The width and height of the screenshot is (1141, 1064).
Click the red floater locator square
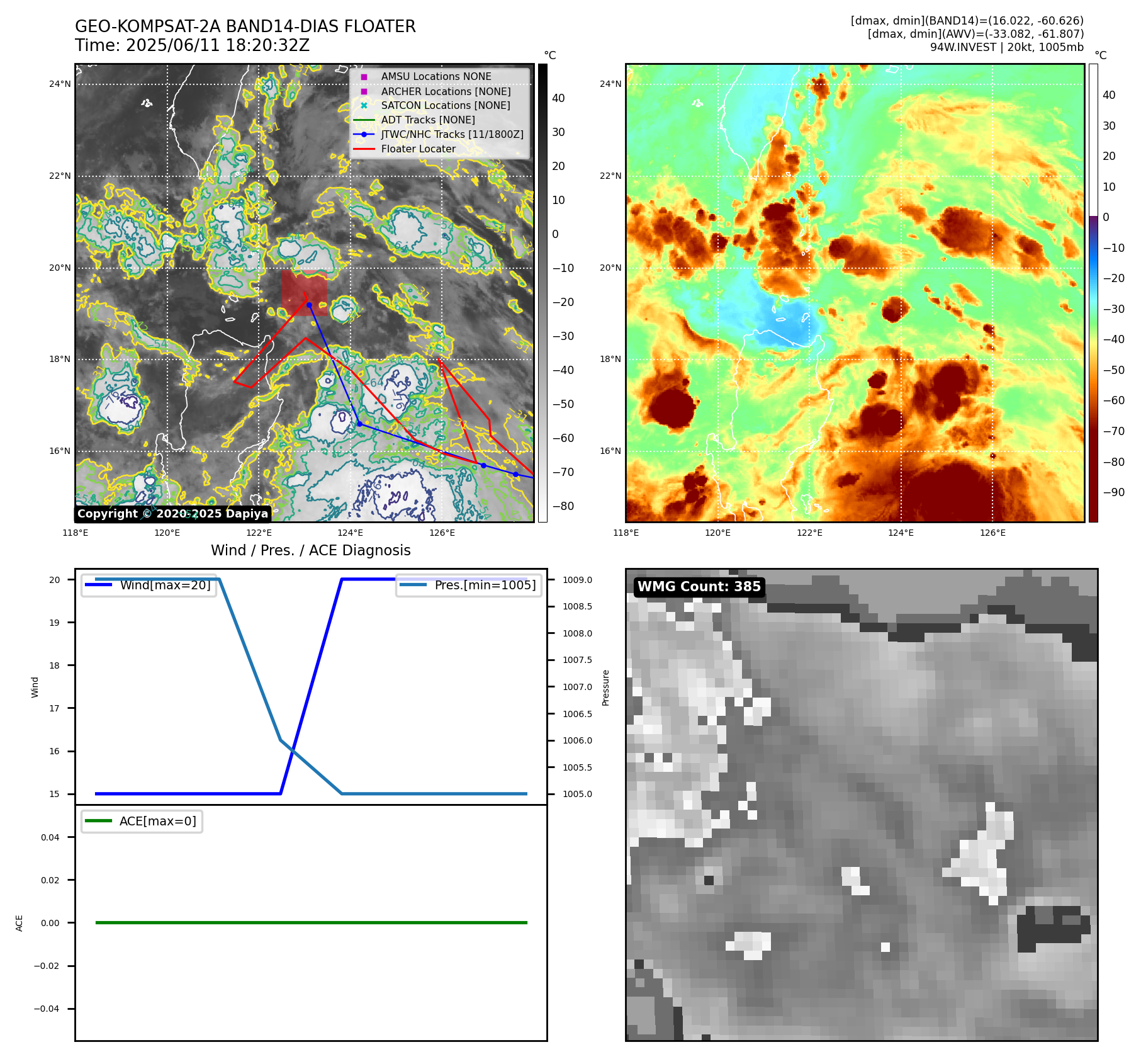coord(305,293)
